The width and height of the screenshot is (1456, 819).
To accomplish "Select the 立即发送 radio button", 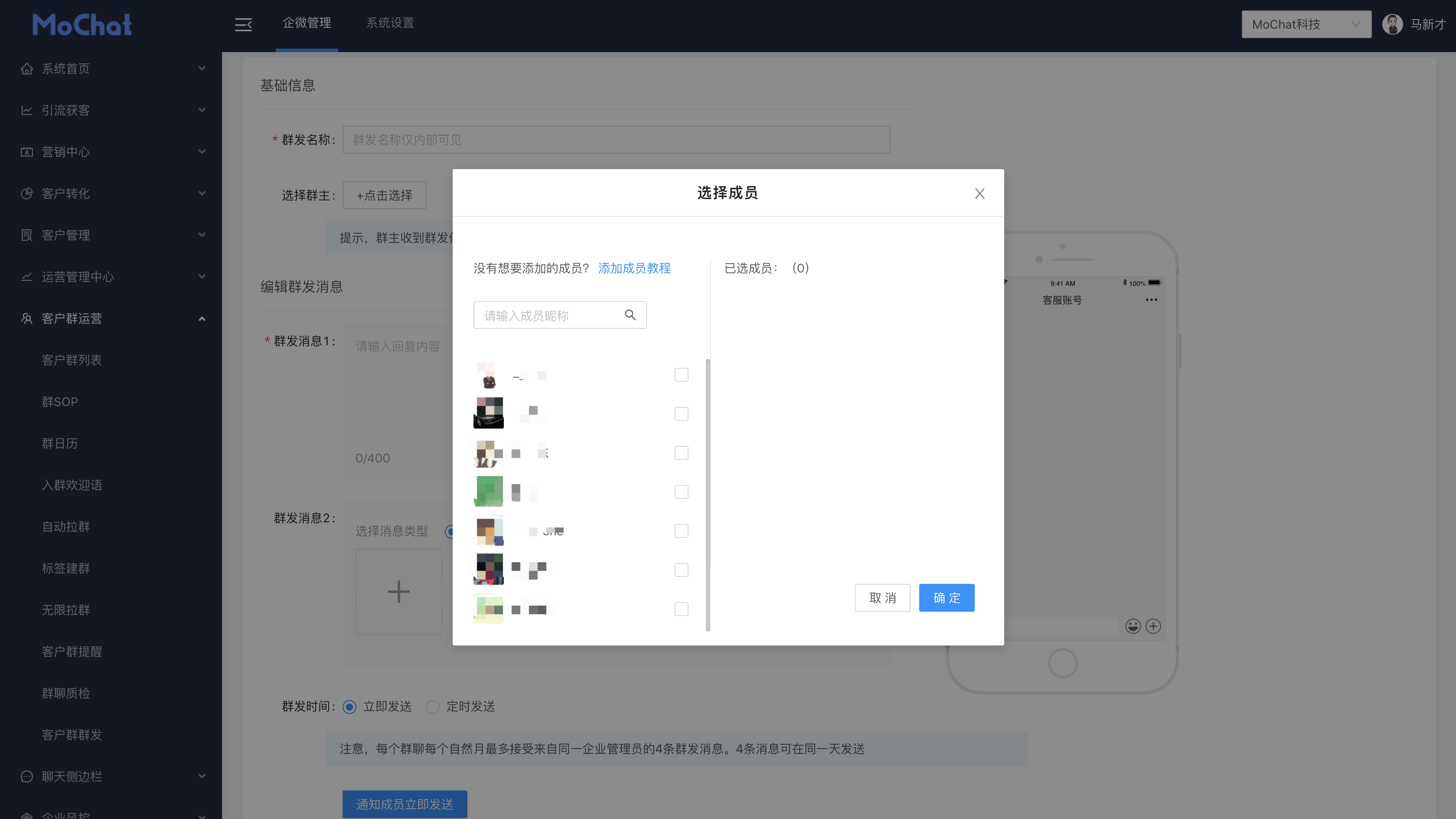I will point(349,707).
